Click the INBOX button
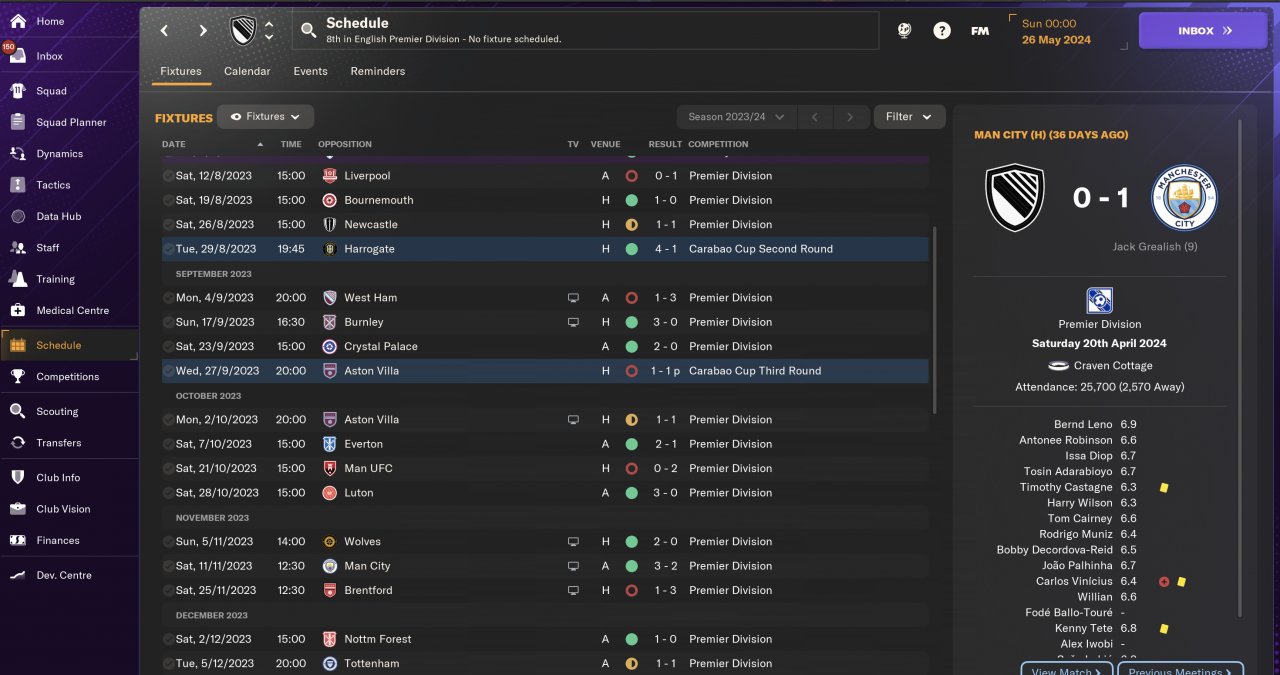Viewport: 1280px width, 675px height. coord(1204,31)
